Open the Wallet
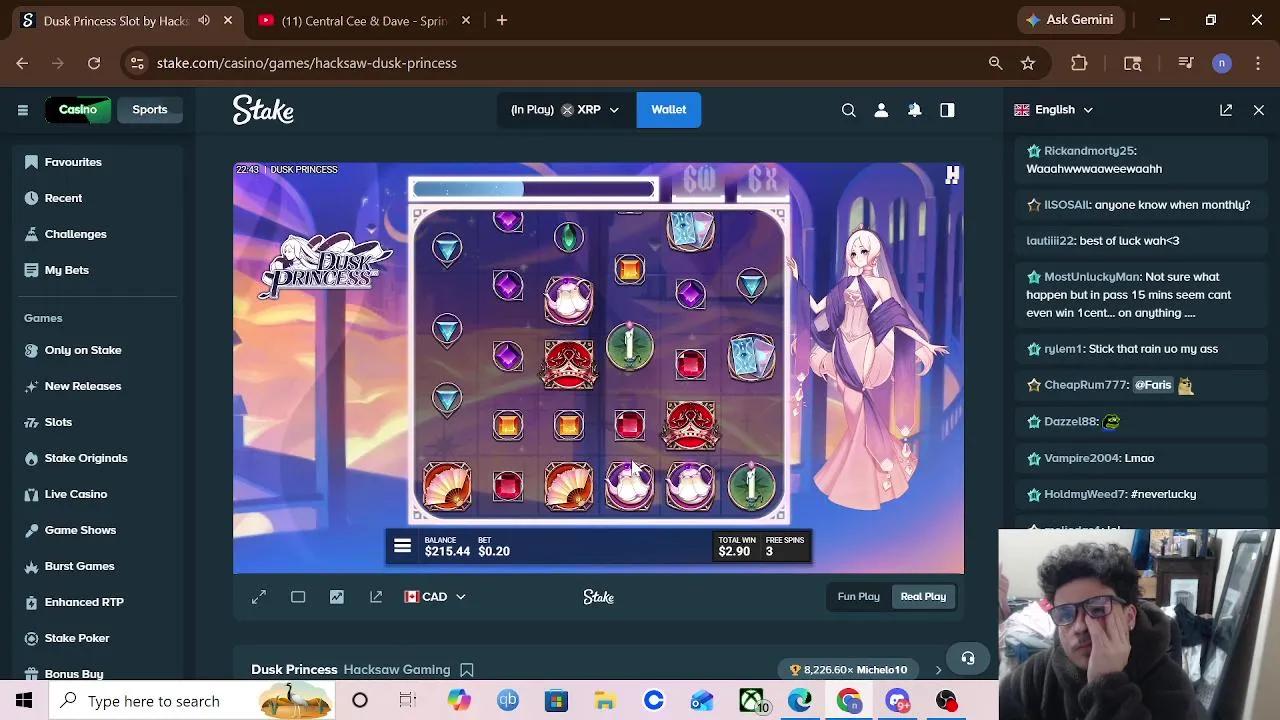This screenshot has height=720, width=1280. point(668,110)
